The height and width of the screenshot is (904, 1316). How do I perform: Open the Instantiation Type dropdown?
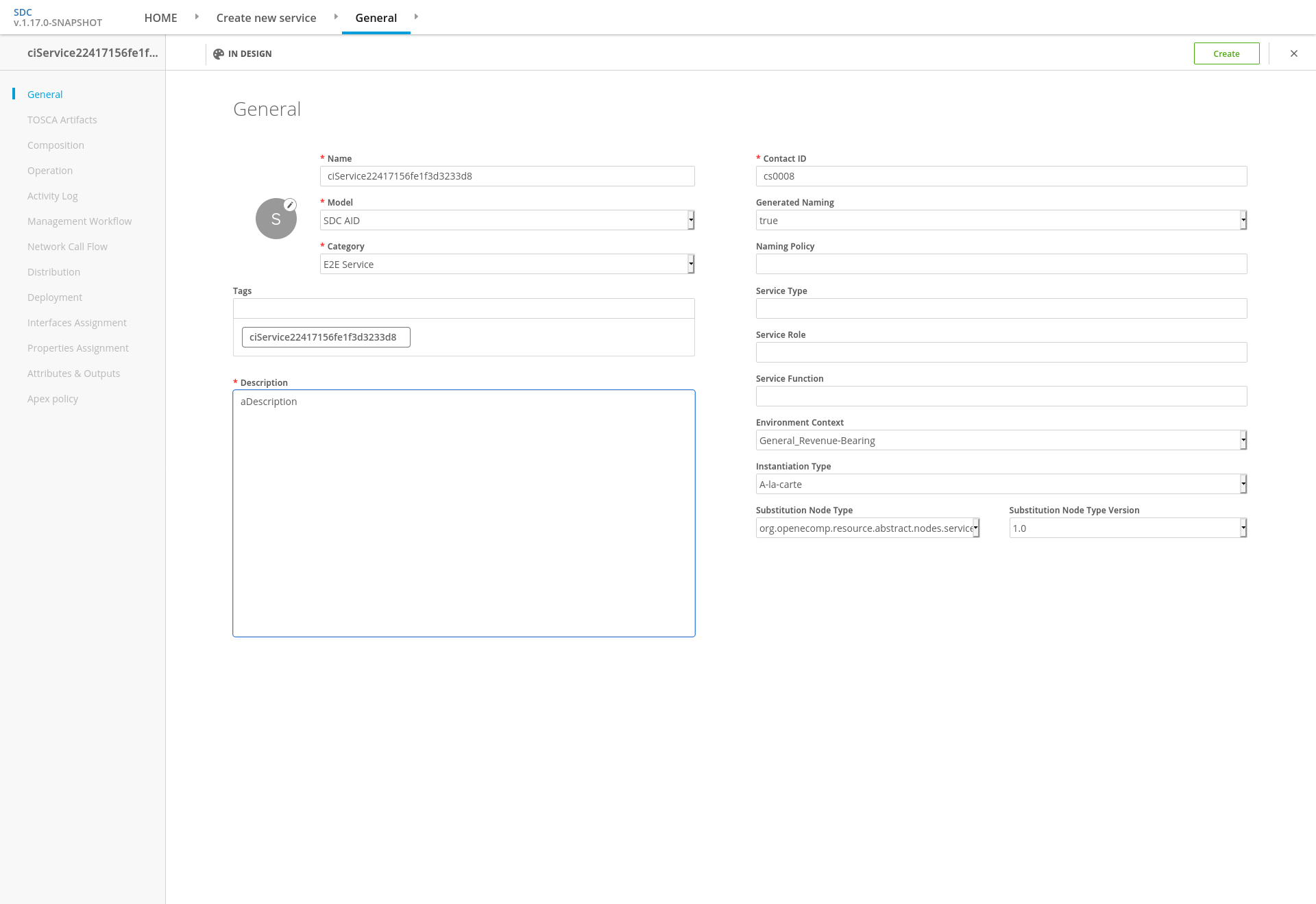pyautogui.click(x=1001, y=484)
